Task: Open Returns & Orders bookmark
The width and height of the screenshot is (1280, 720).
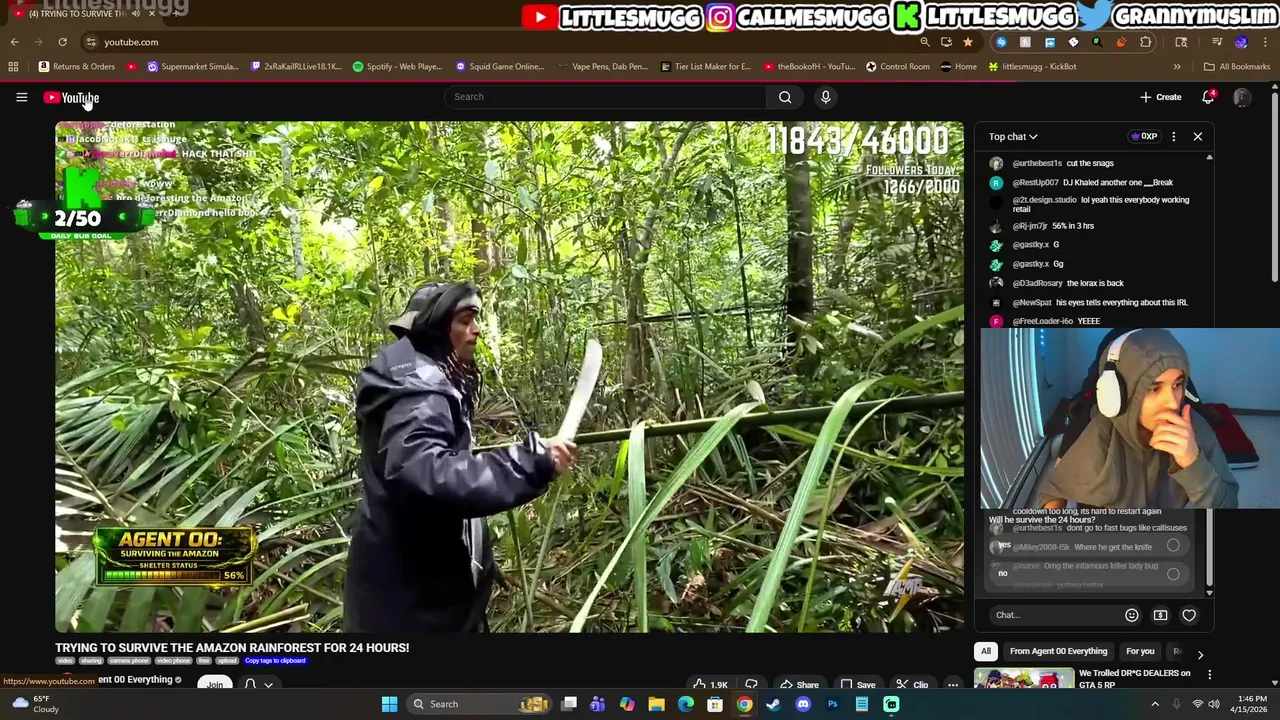Action: tap(77, 67)
